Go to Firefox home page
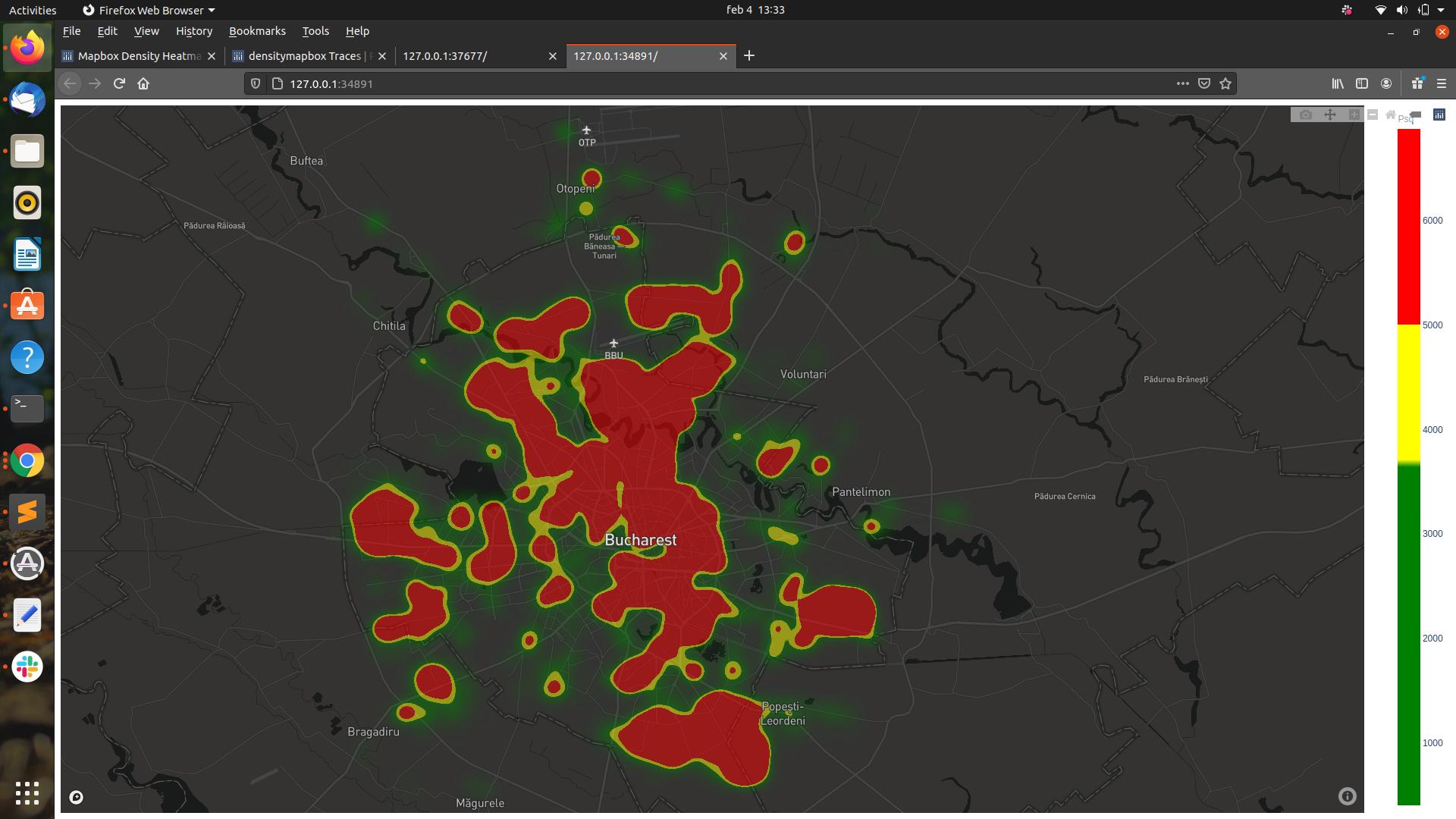The width and height of the screenshot is (1456, 819). click(x=143, y=83)
